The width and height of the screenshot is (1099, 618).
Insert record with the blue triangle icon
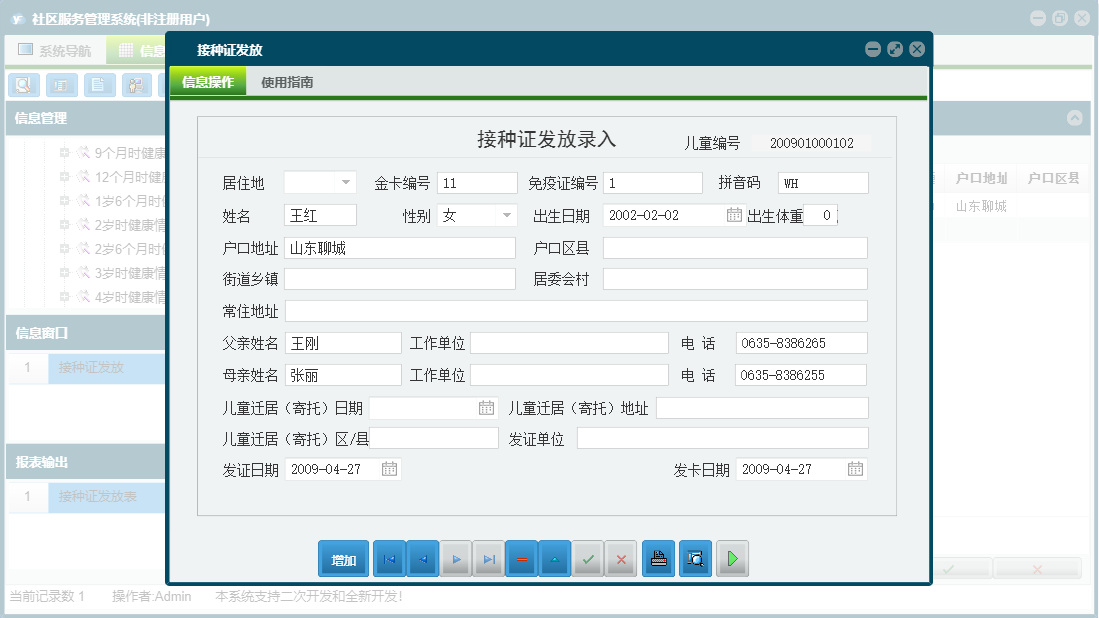[x=554, y=558]
